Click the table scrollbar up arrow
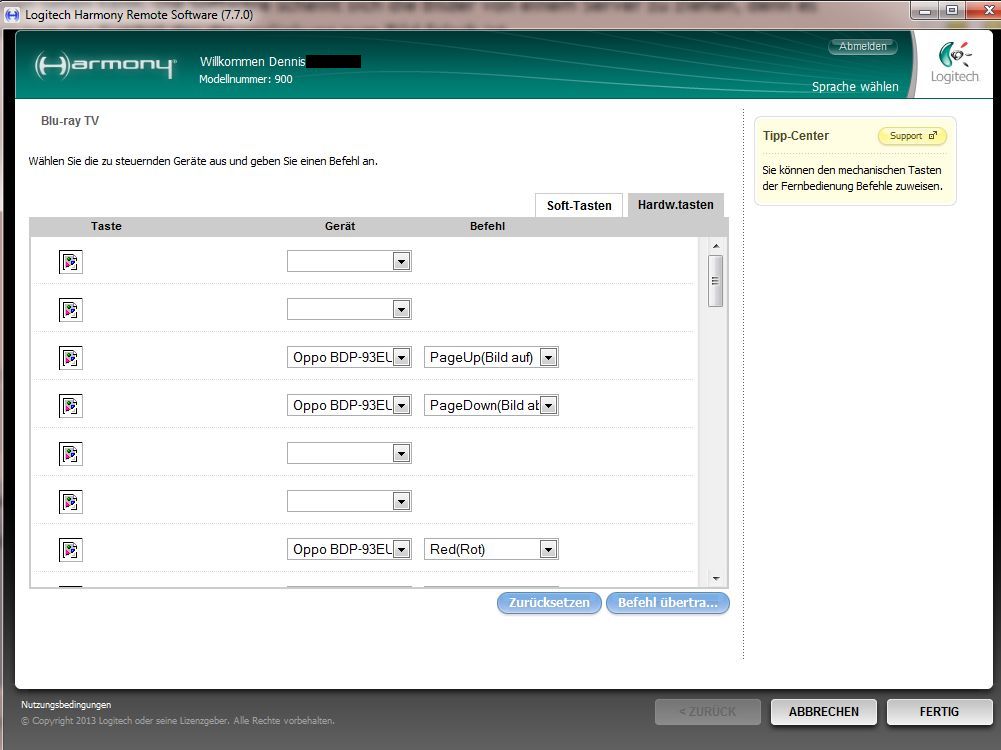The width and height of the screenshot is (1001, 750). point(716,246)
